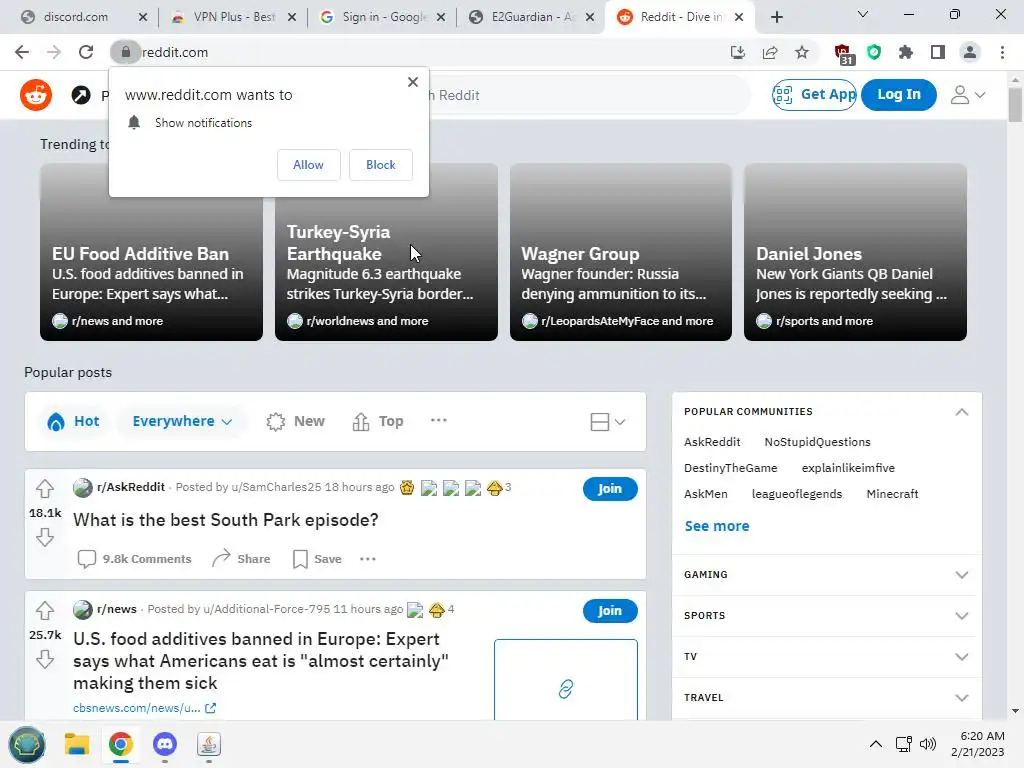Click the Chrome profile avatar icon
This screenshot has height=768, width=1024.
[970, 52]
